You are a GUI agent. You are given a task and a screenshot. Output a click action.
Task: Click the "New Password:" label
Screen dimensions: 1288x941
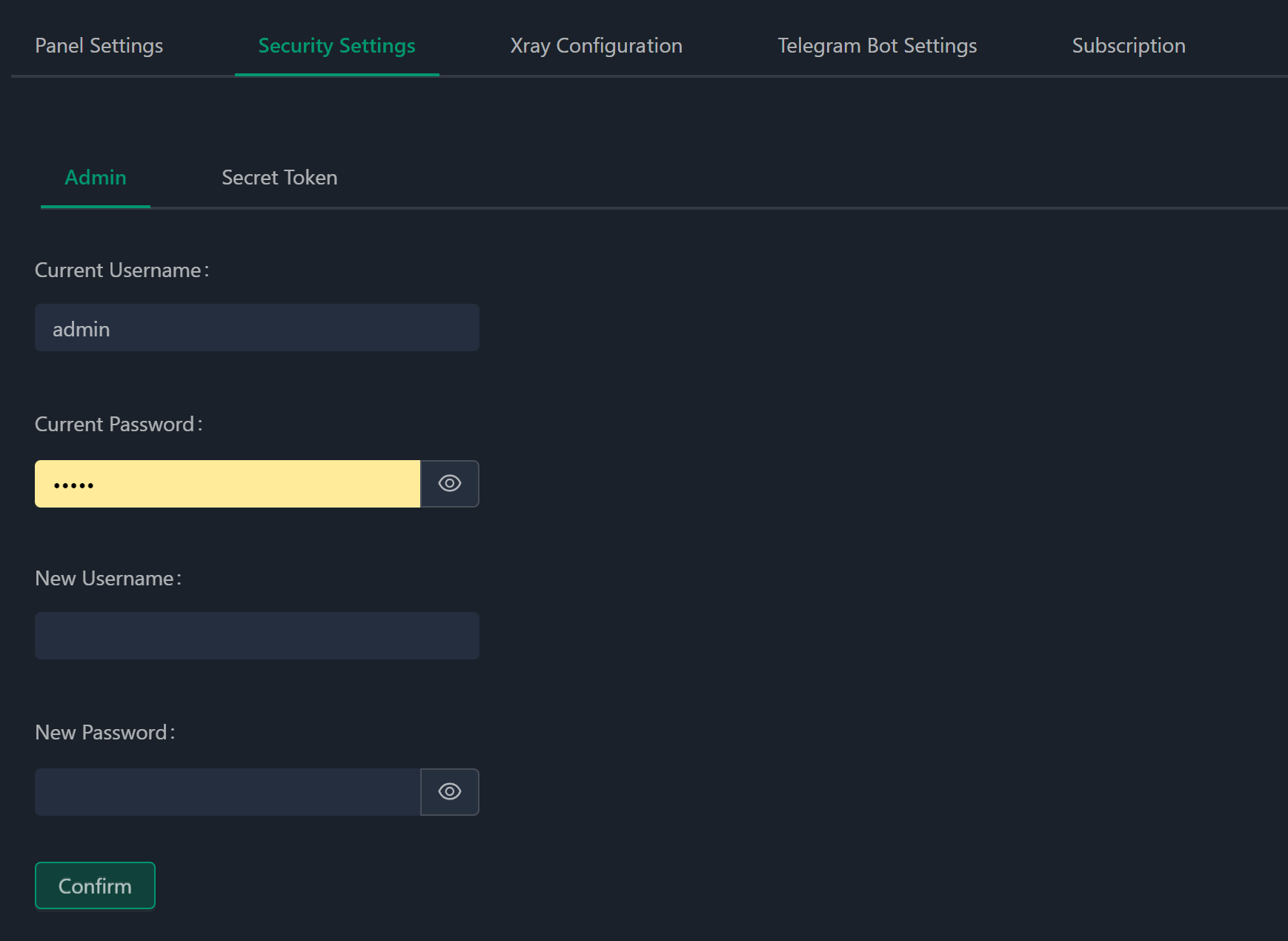point(105,733)
